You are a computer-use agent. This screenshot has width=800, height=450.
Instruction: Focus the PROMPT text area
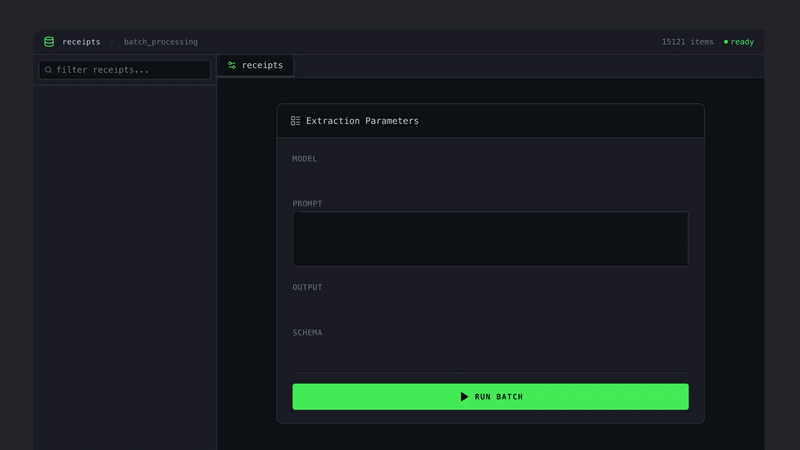(490, 239)
